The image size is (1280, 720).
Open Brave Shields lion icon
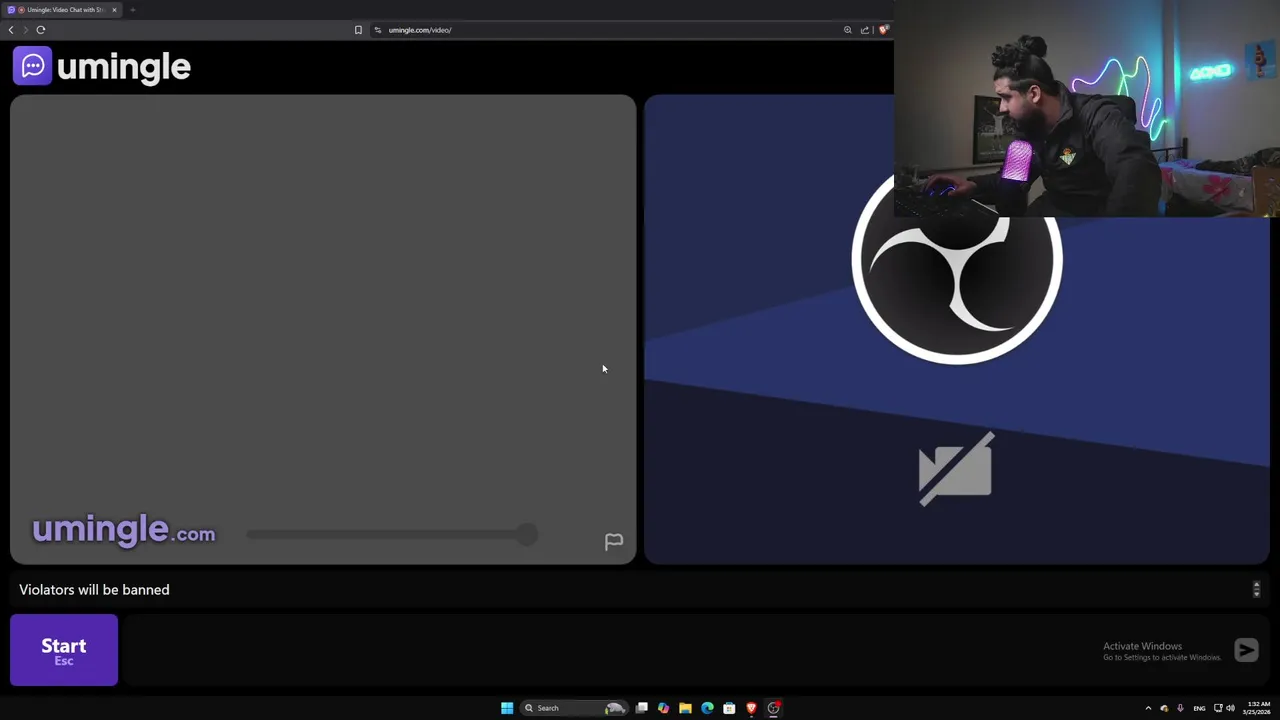click(x=883, y=30)
